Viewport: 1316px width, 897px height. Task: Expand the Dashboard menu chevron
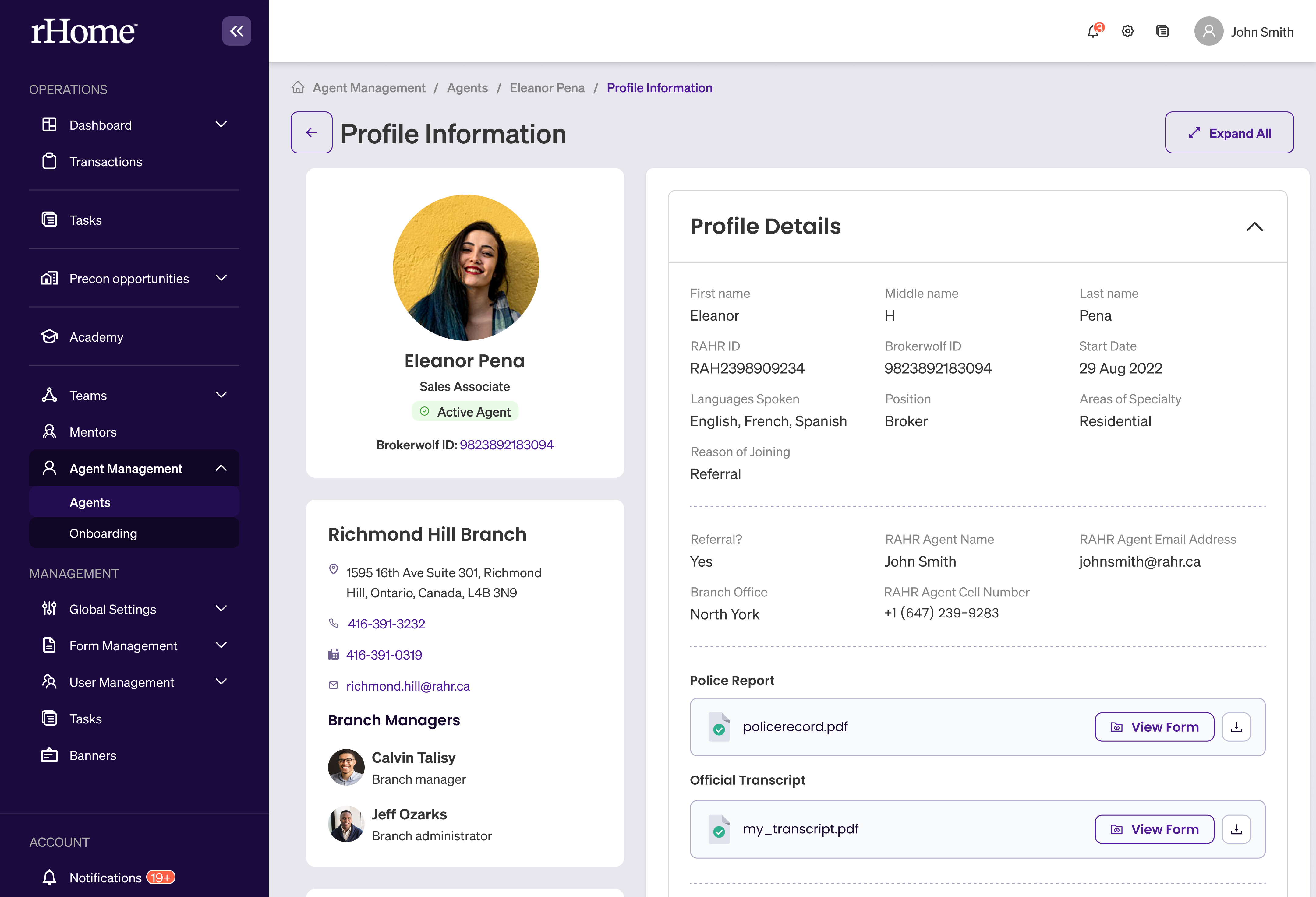(221, 125)
